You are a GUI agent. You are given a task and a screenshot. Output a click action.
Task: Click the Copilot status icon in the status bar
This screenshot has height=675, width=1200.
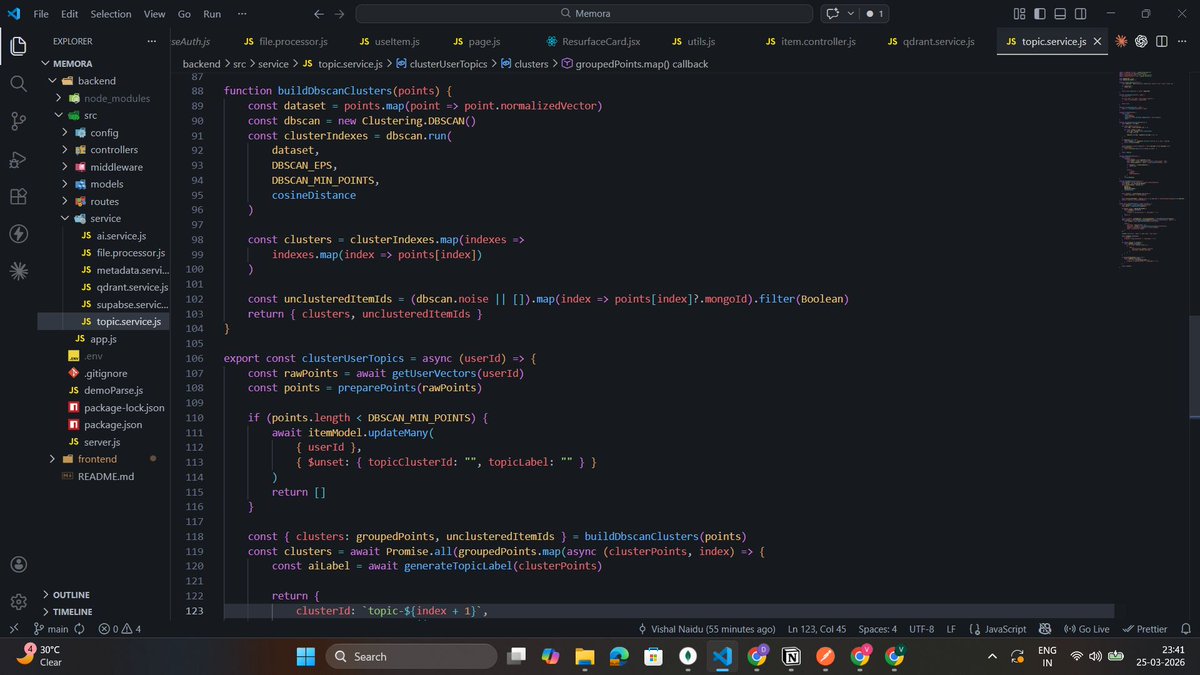1044,629
